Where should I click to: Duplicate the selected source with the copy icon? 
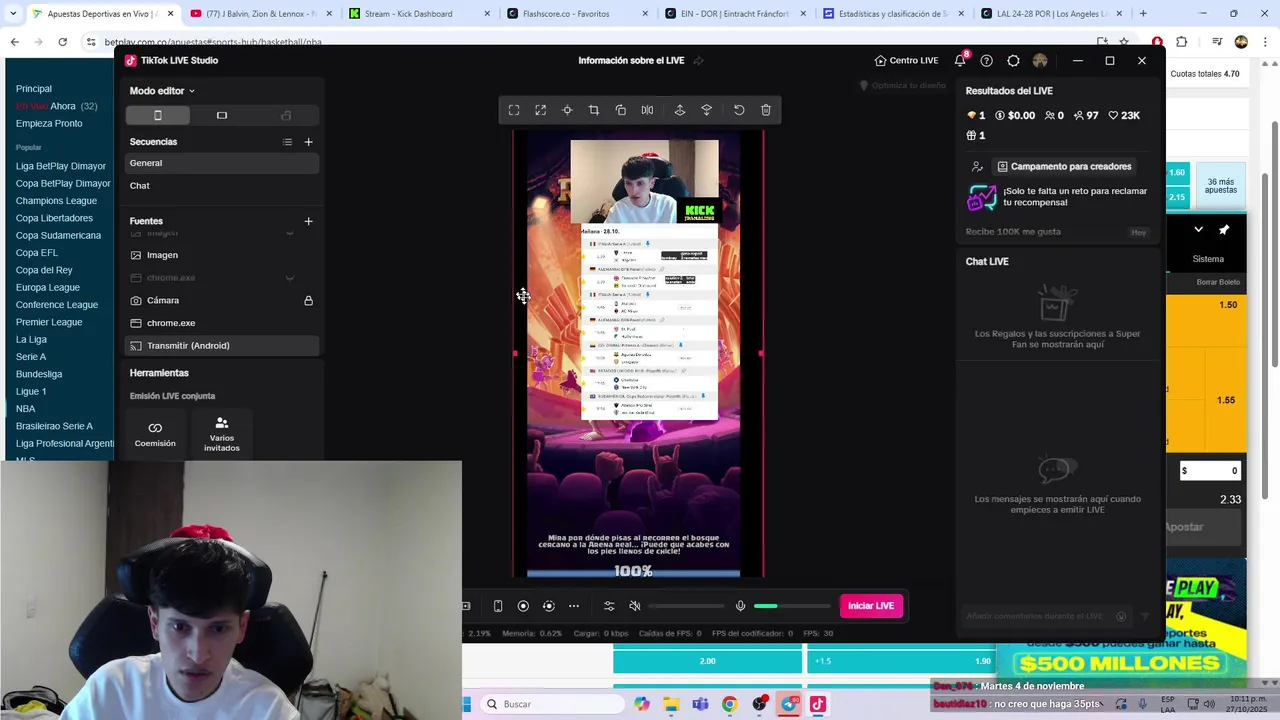(x=621, y=110)
